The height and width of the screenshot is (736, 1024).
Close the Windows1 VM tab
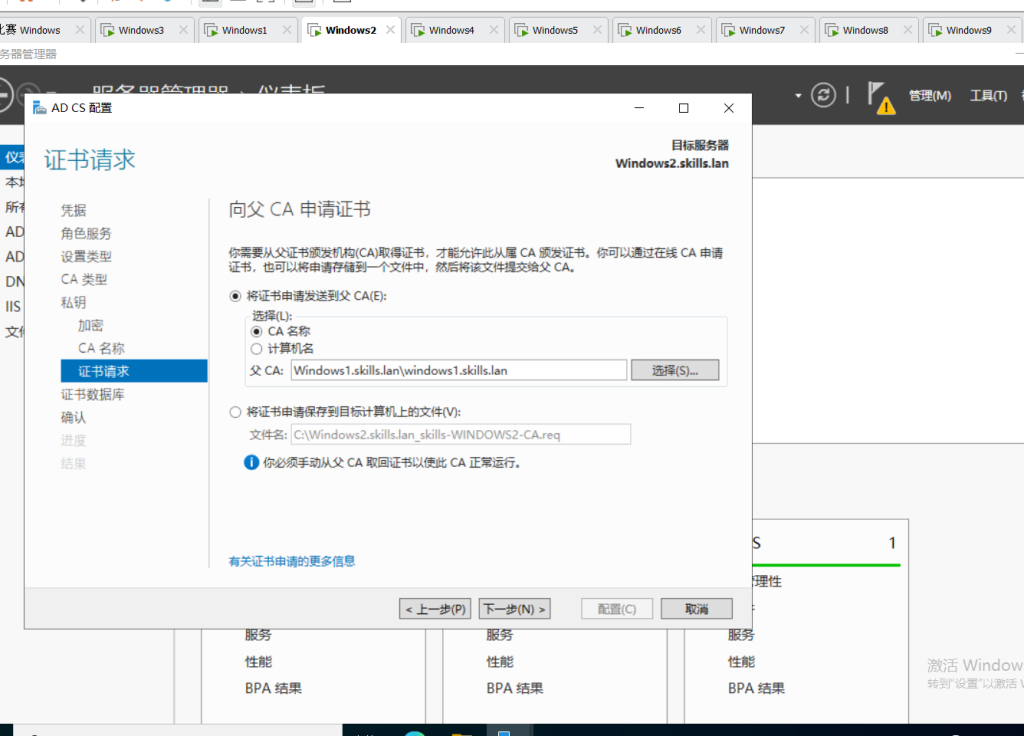coord(287,30)
